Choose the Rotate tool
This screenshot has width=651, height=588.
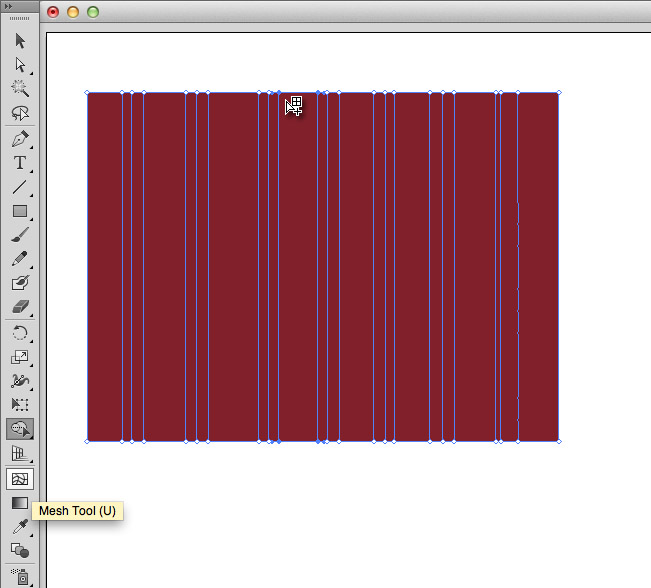click(x=19, y=333)
